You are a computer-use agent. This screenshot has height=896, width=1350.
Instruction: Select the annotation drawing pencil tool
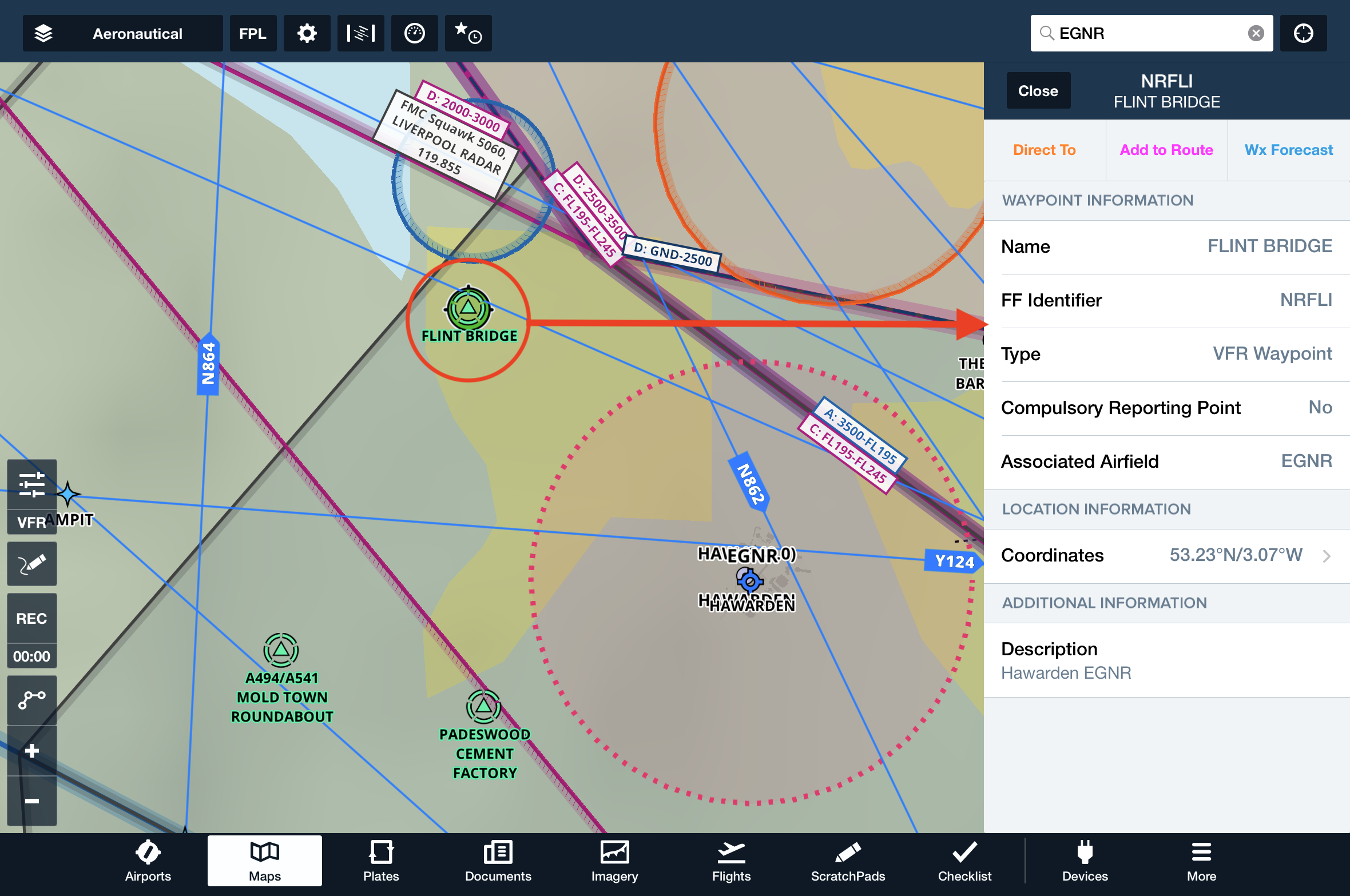[x=32, y=564]
